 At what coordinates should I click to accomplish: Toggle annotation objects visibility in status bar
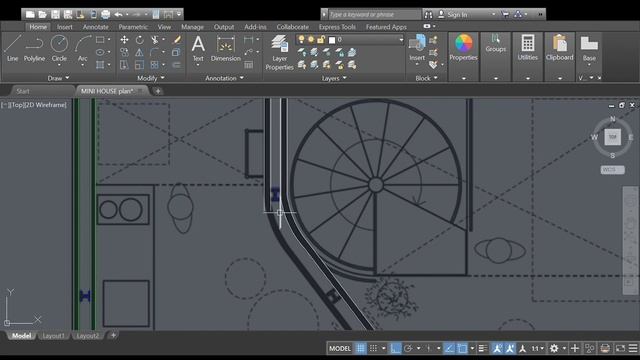tap(497, 348)
